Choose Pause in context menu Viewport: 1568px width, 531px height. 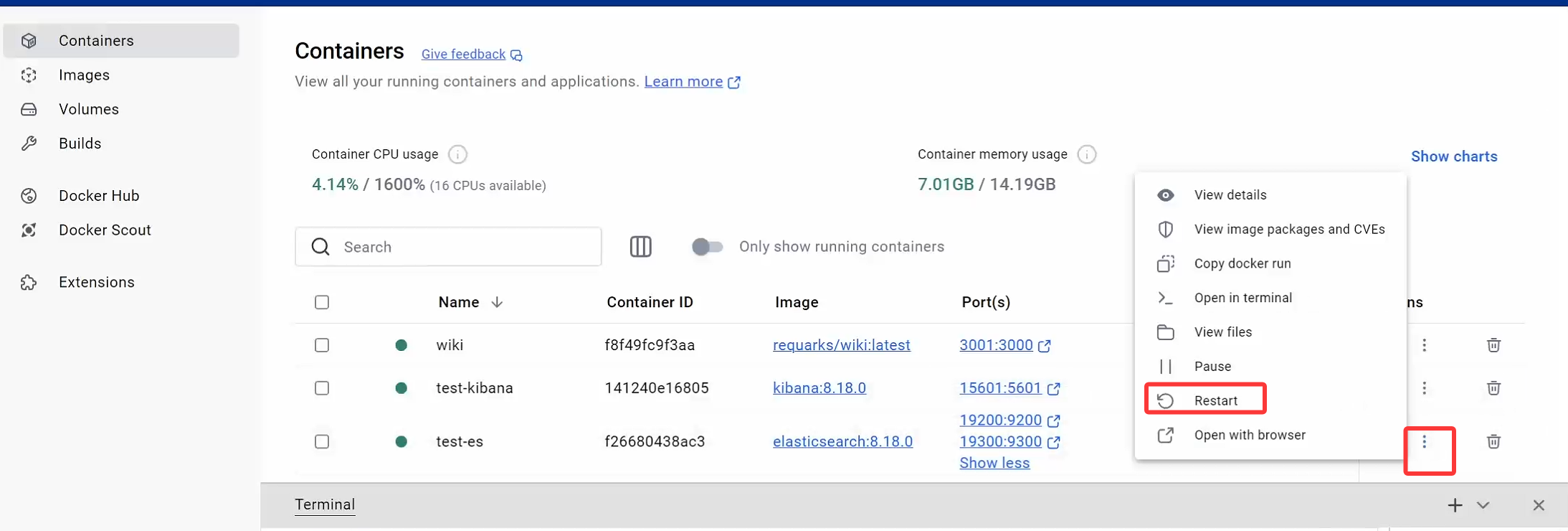coord(1270,367)
